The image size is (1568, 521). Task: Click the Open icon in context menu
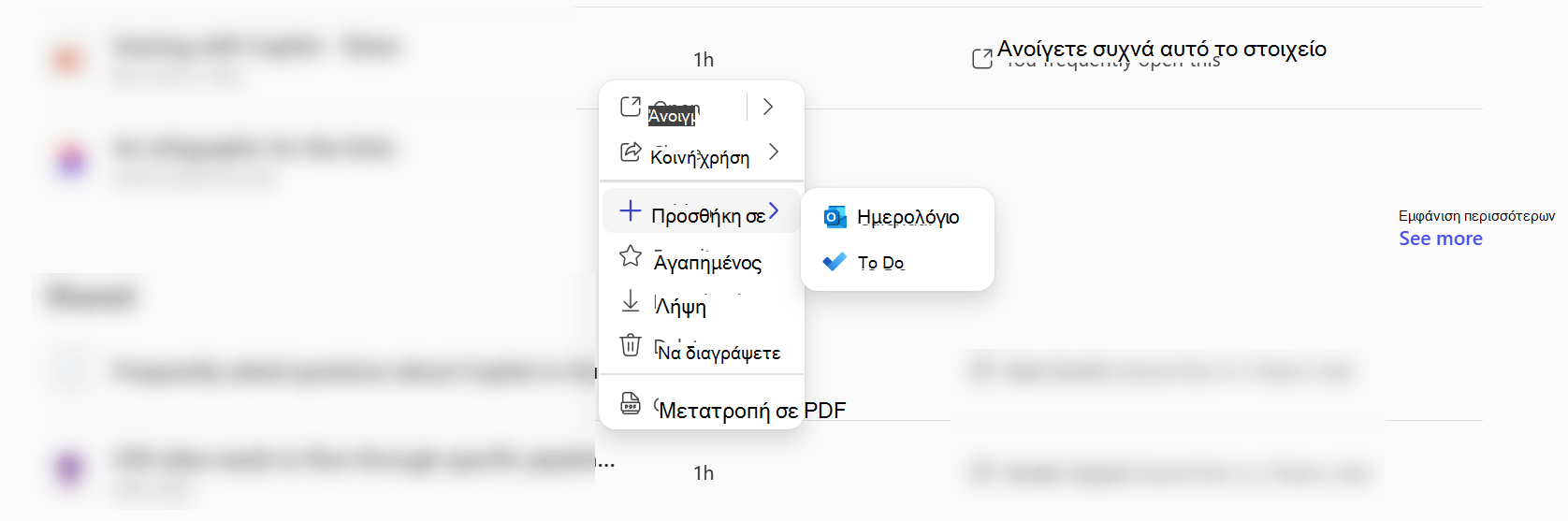click(x=631, y=107)
